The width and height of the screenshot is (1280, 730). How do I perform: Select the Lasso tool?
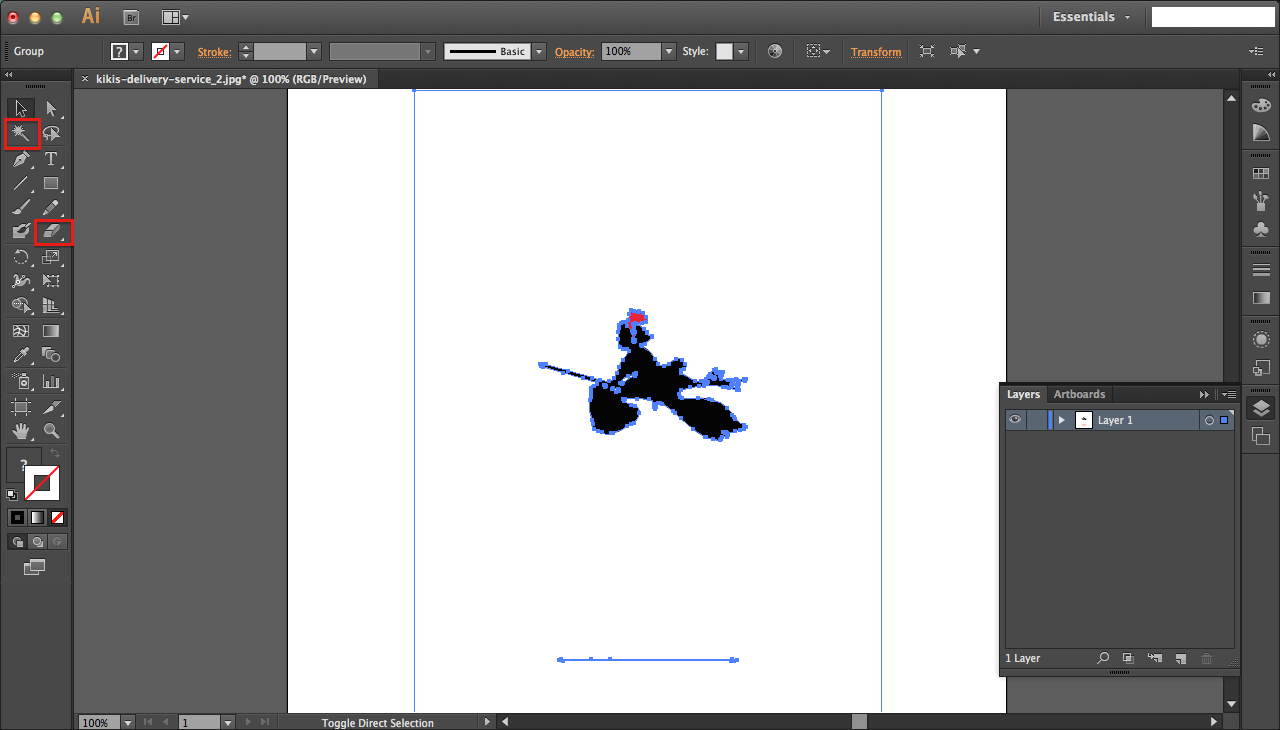coord(51,133)
